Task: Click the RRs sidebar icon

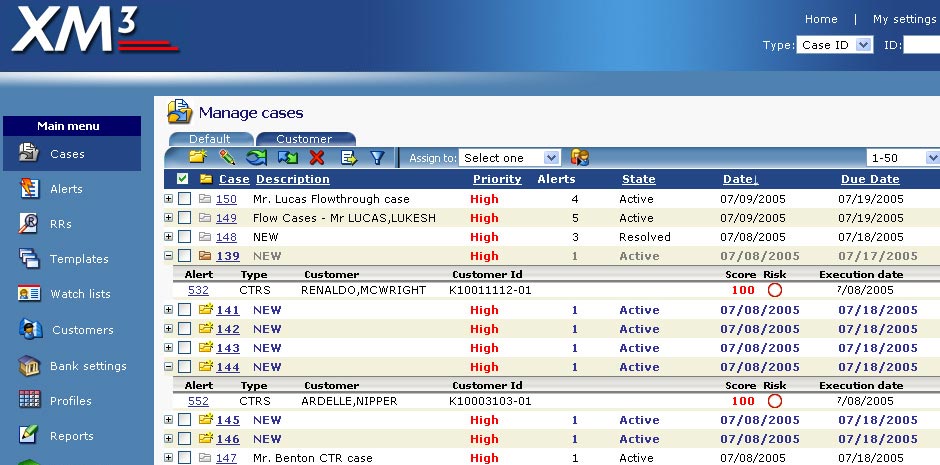Action: click(28, 223)
